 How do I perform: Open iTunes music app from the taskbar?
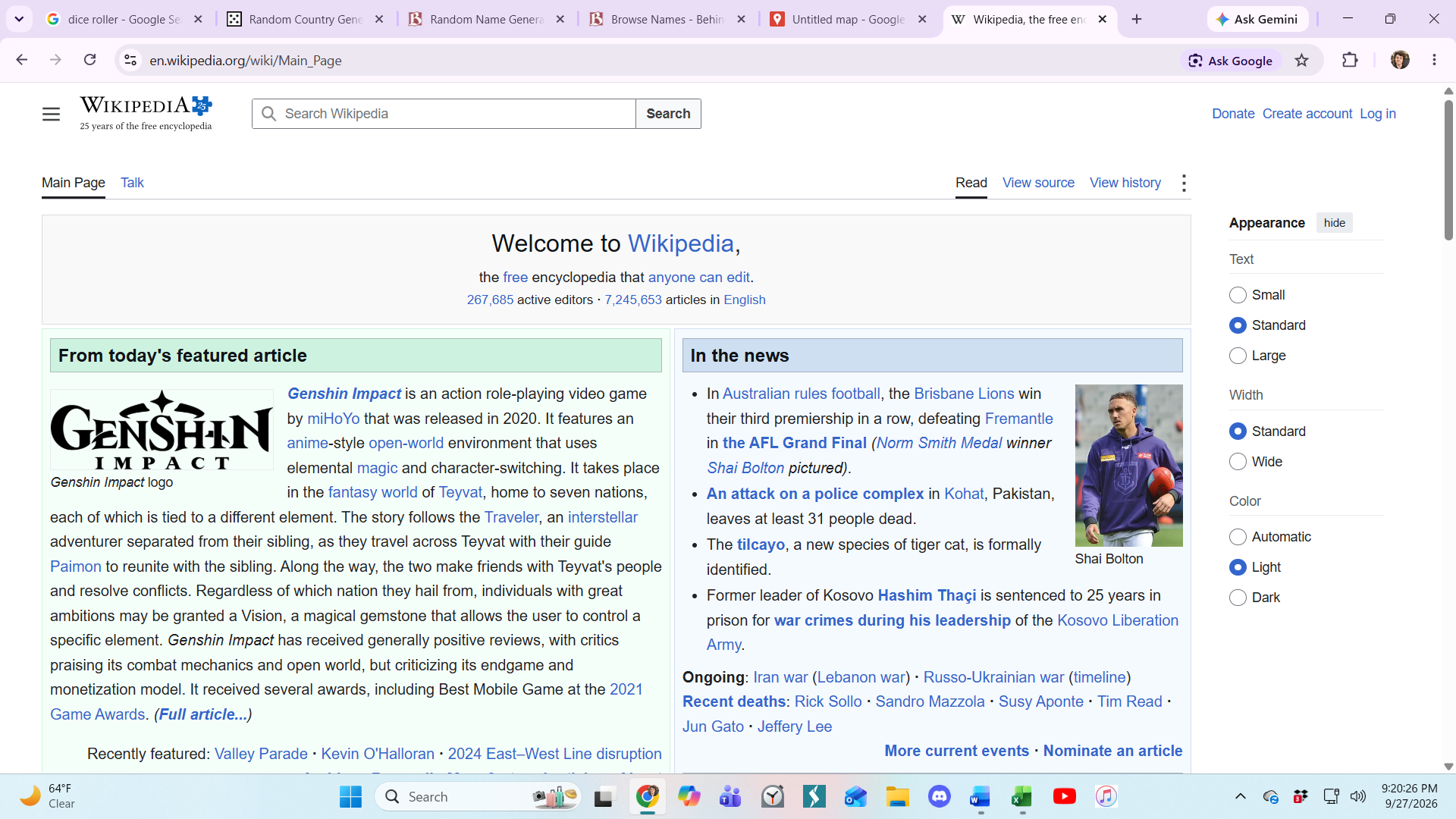click(1106, 796)
